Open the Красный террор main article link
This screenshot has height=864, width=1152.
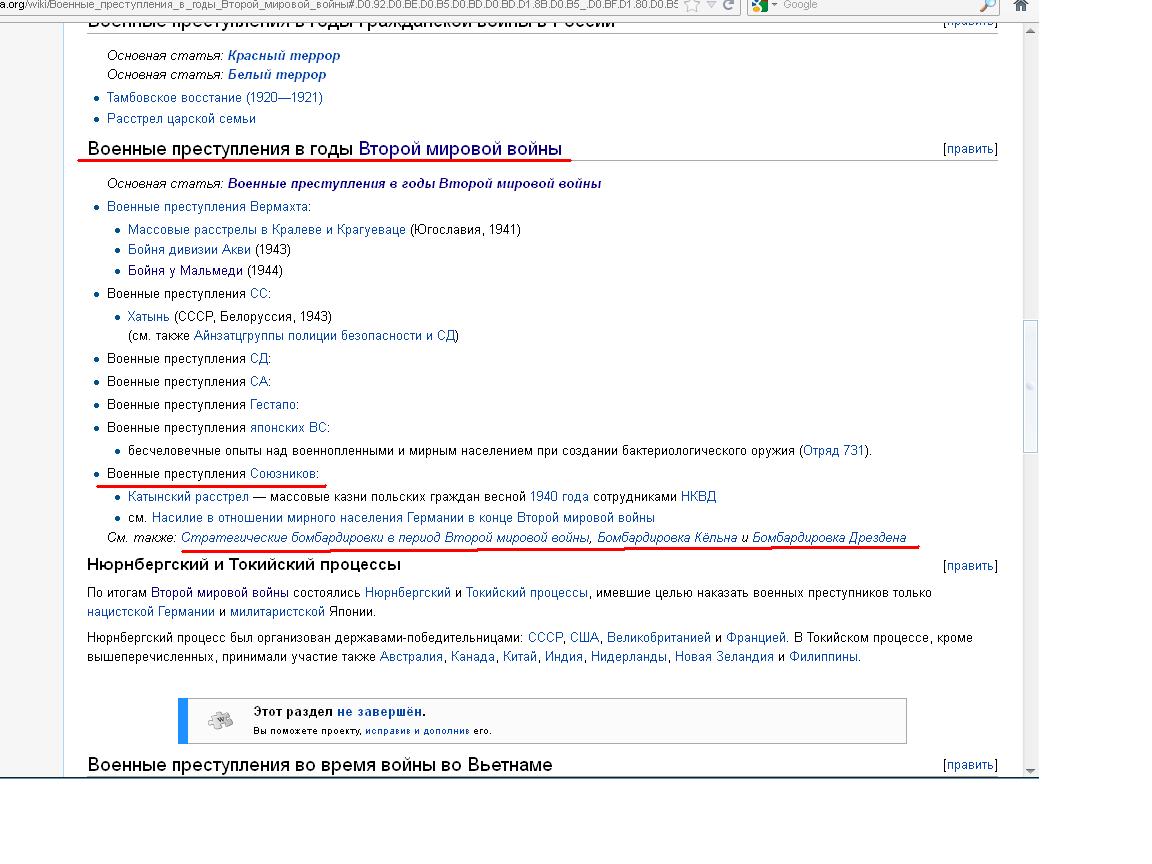(x=284, y=55)
